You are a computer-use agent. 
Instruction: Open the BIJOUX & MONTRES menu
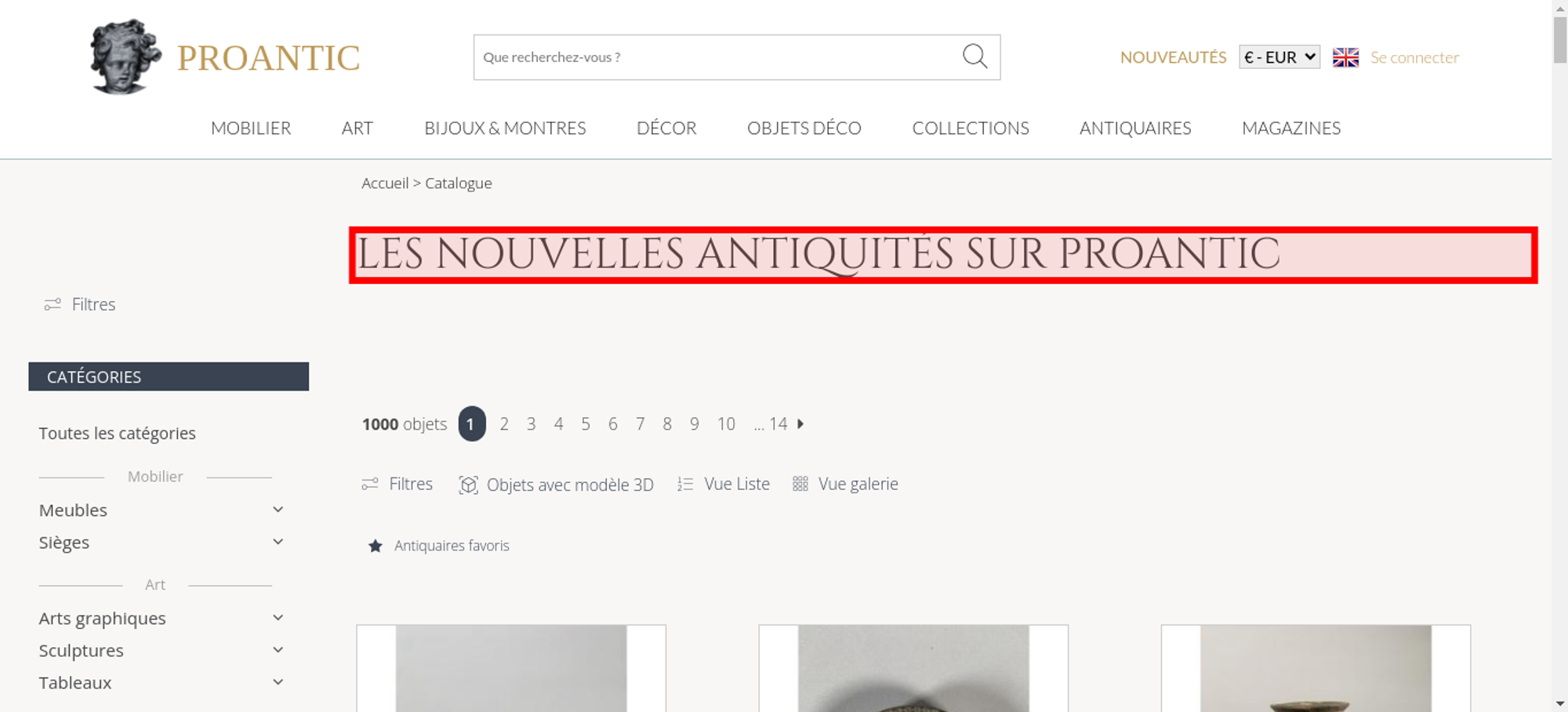[x=505, y=128]
